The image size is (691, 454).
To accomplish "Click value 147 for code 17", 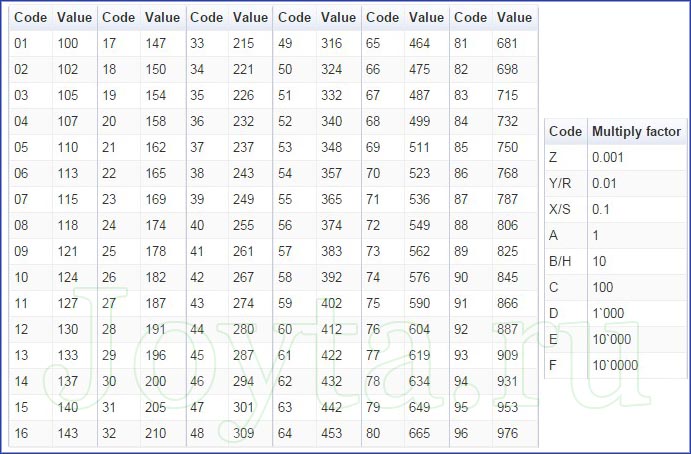I will click(156, 43).
